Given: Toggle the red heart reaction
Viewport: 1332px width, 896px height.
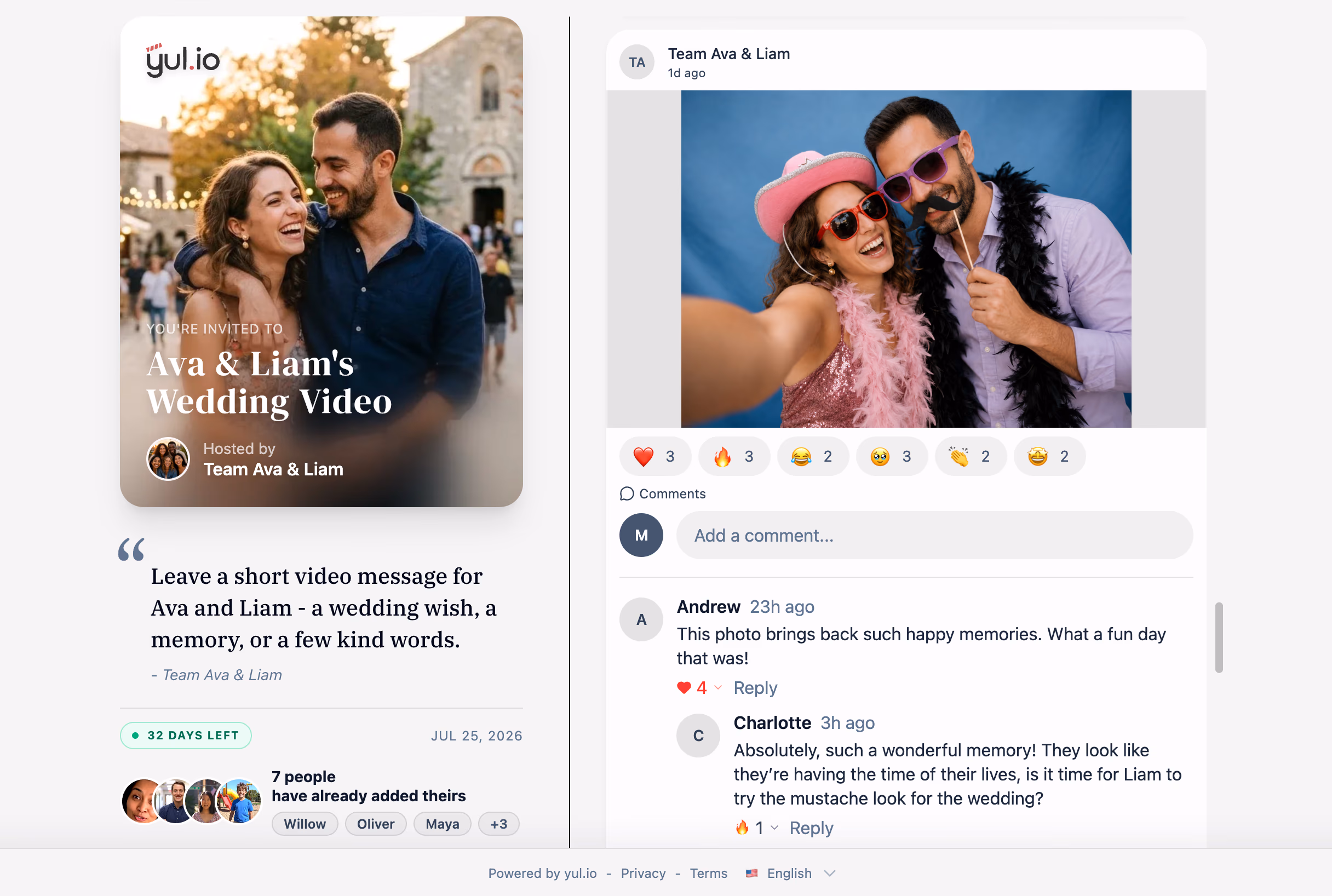Looking at the screenshot, I should tap(655, 457).
